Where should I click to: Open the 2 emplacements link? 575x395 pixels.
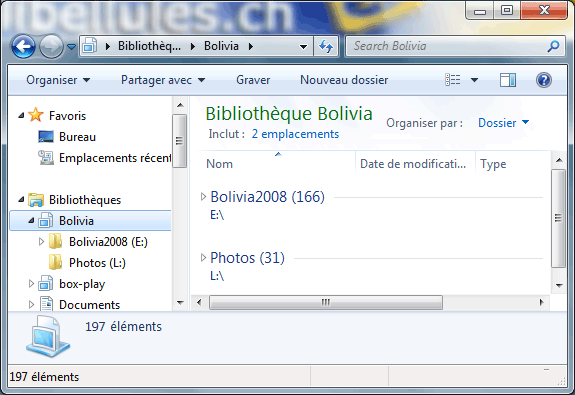point(295,134)
